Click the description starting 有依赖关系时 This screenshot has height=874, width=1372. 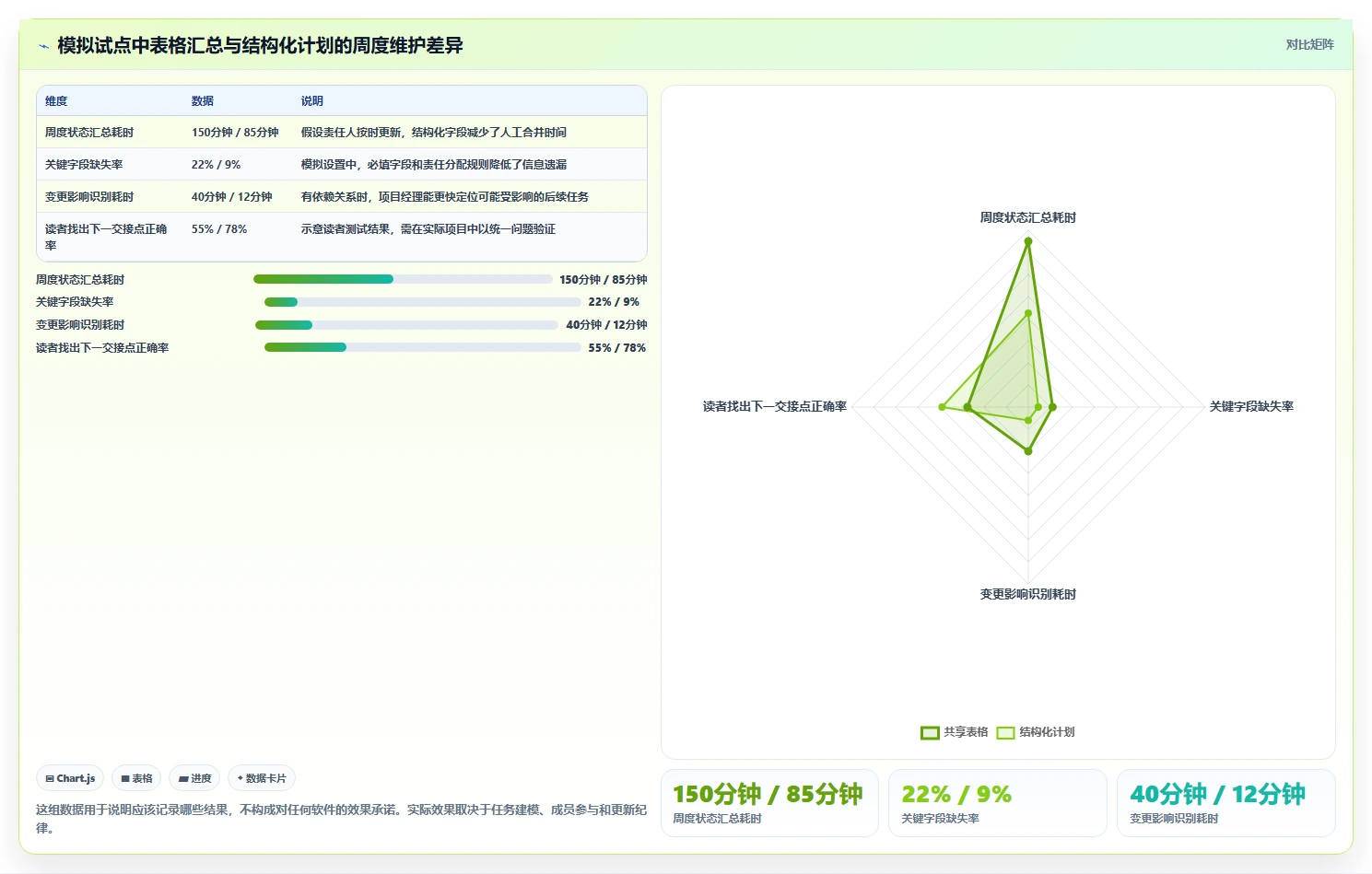(x=445, y=197)
